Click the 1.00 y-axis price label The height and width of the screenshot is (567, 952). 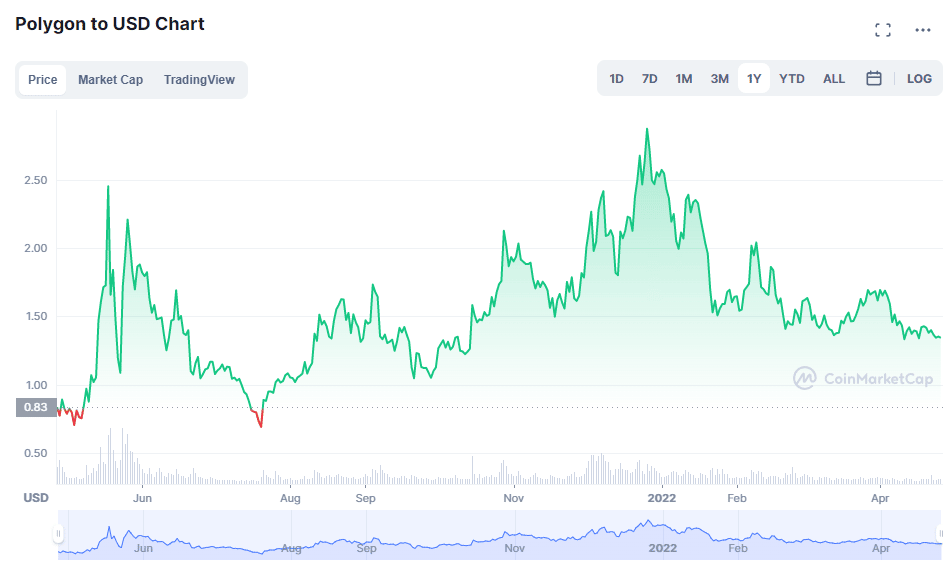click(35, 385)
